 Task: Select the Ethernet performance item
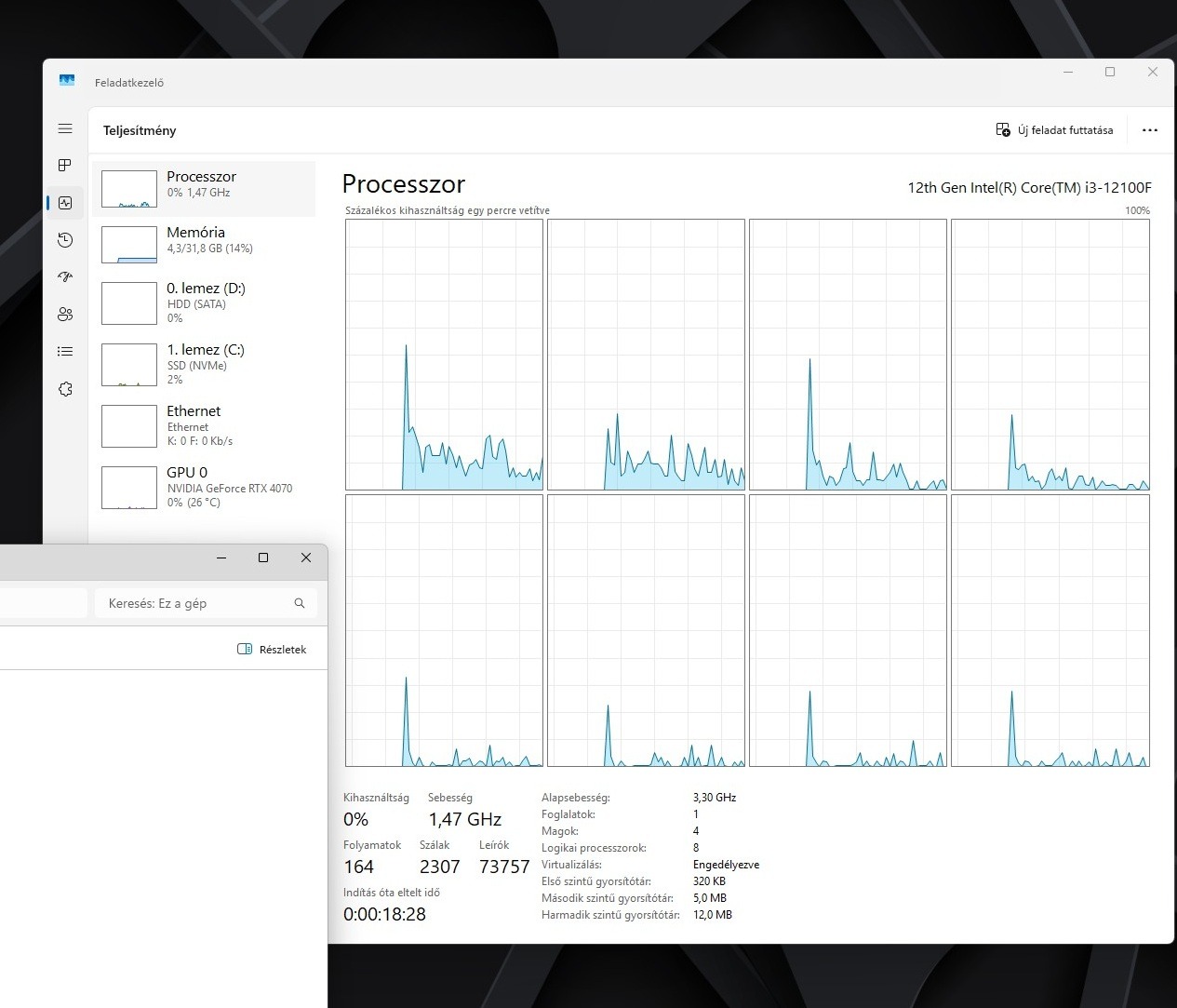click(x=204, y=426)
